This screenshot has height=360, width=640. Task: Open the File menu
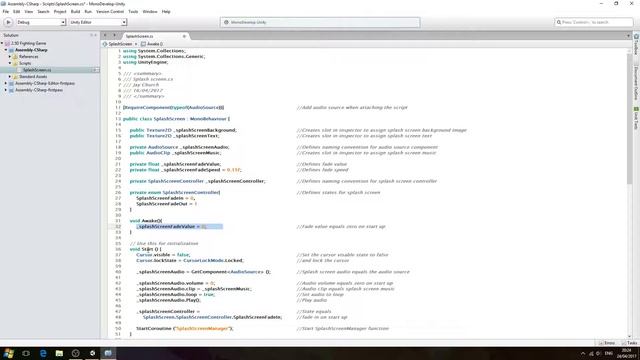tap(6, 12)
